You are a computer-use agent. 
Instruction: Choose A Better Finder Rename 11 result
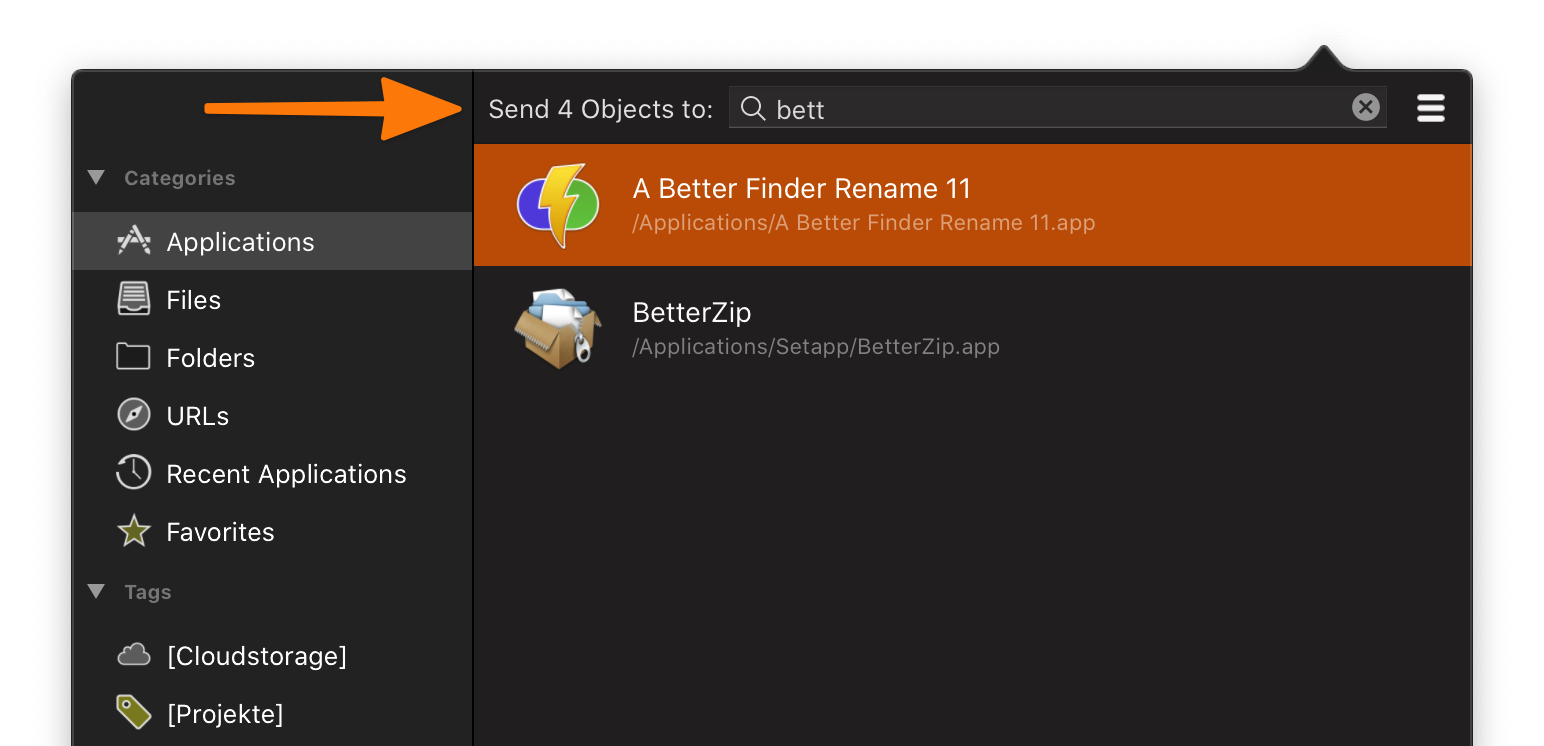coord(972,205)
